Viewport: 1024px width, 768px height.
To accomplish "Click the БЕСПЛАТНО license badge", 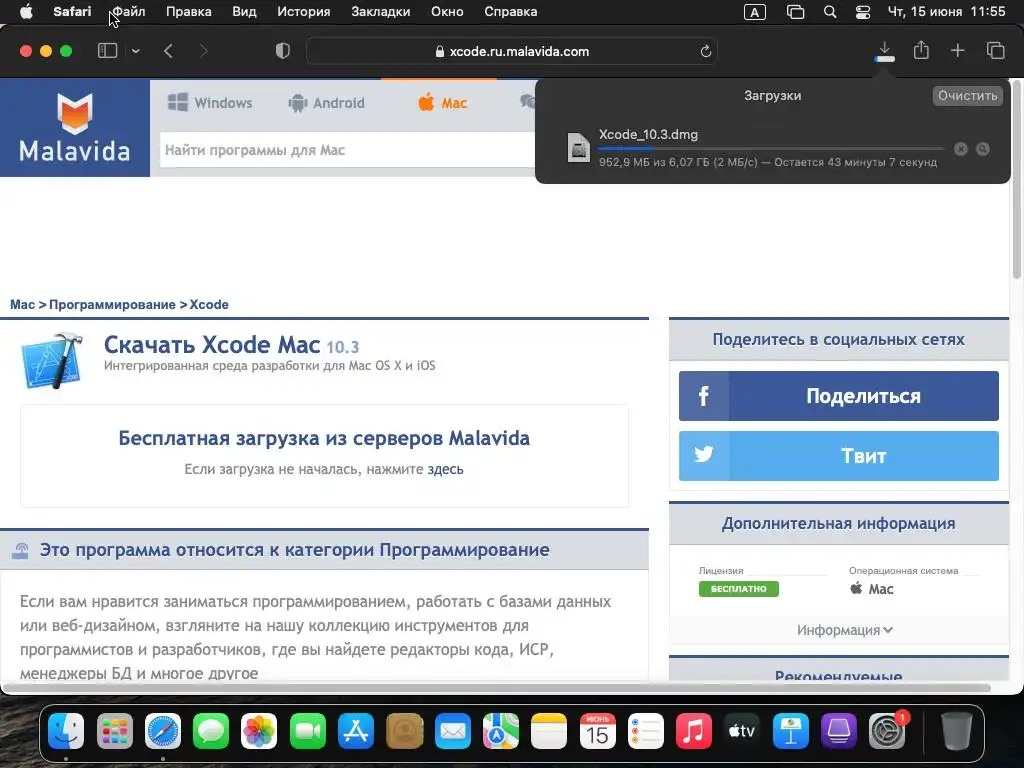I will click(739, 588).
